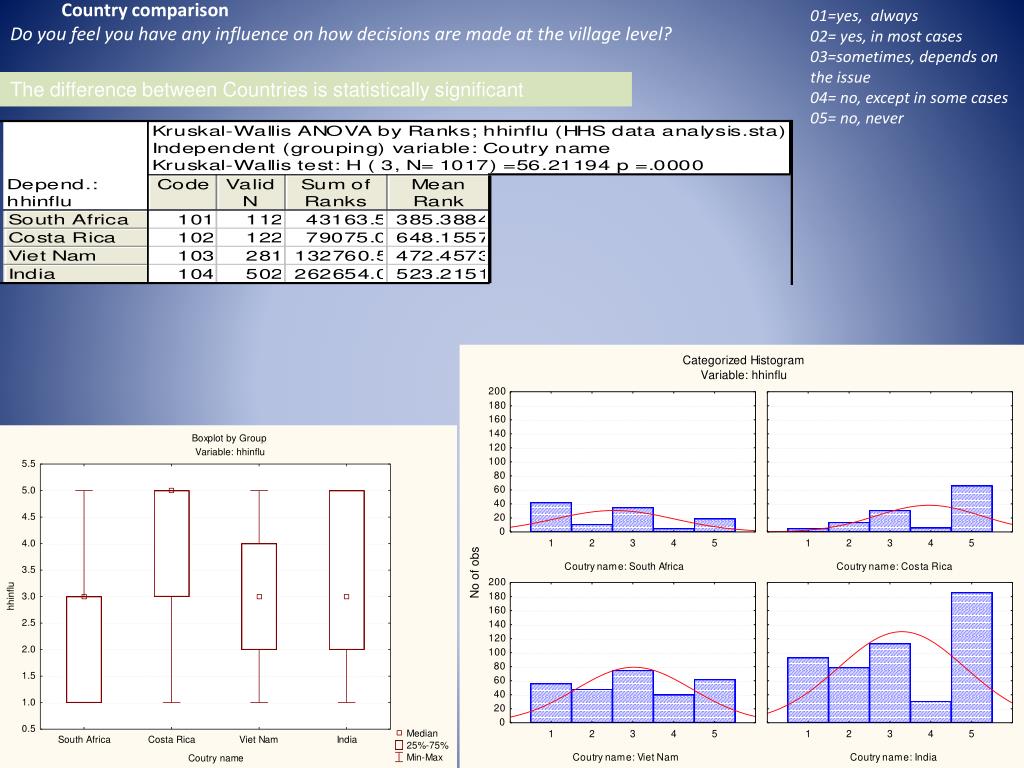Click India median marker in boxplot
The height and width of the screenshot is (768, 1024).
pos(347,596)
